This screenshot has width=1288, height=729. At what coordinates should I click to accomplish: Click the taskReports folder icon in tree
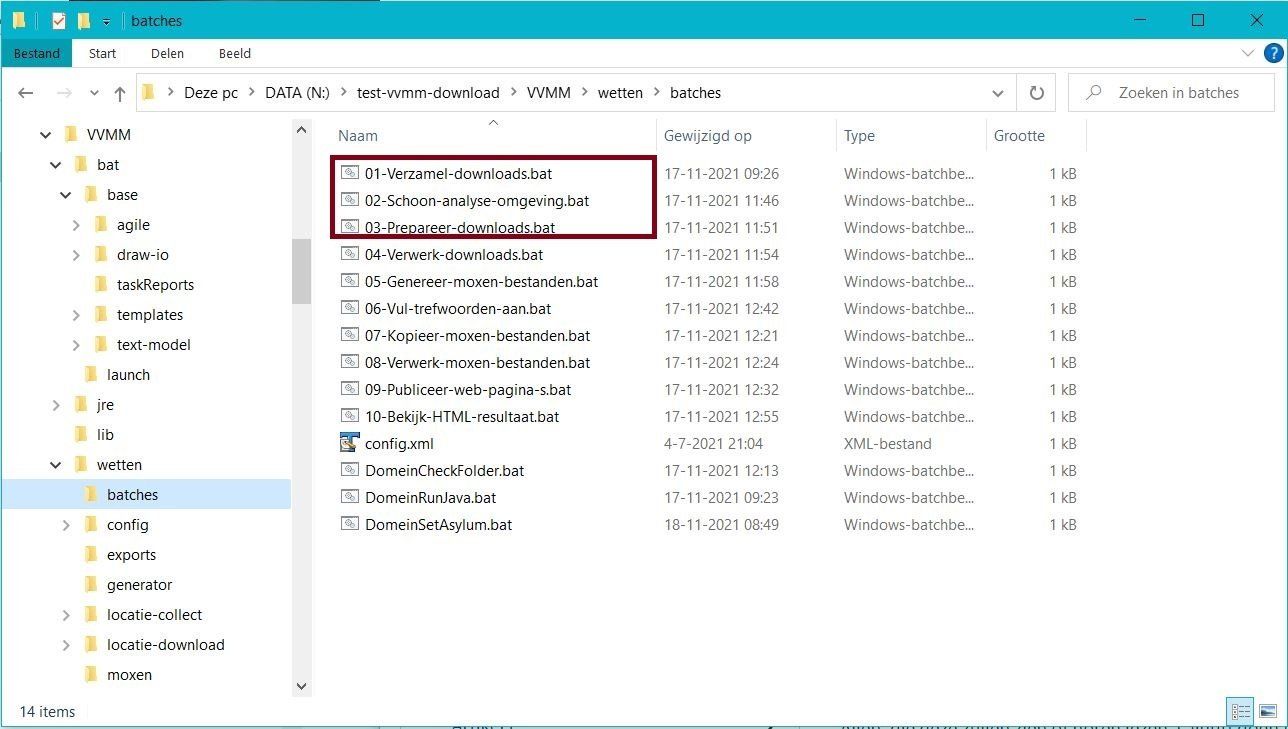(x=100, y=284)
